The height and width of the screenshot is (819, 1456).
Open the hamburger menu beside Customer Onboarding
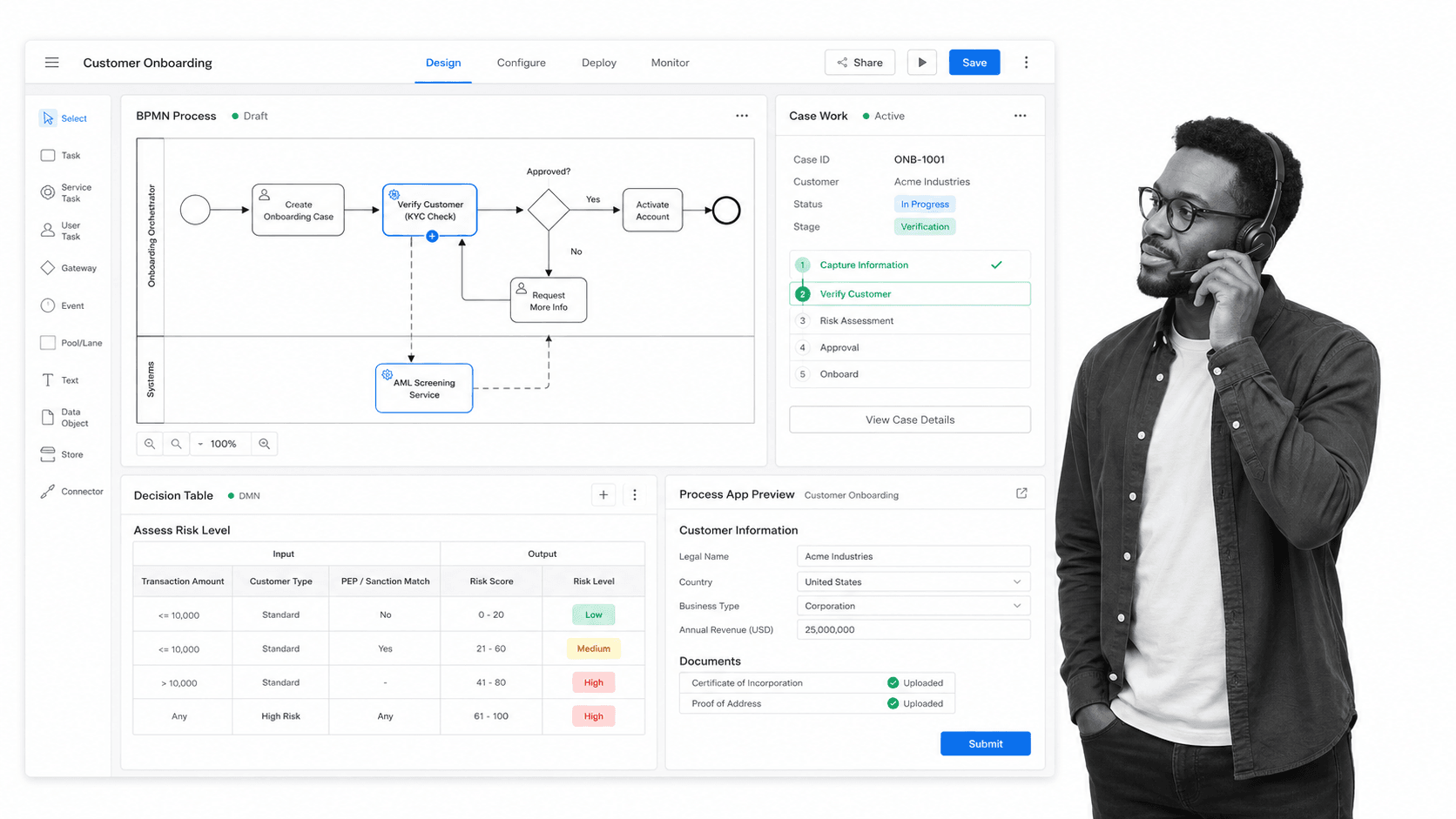tap(52, 63)
